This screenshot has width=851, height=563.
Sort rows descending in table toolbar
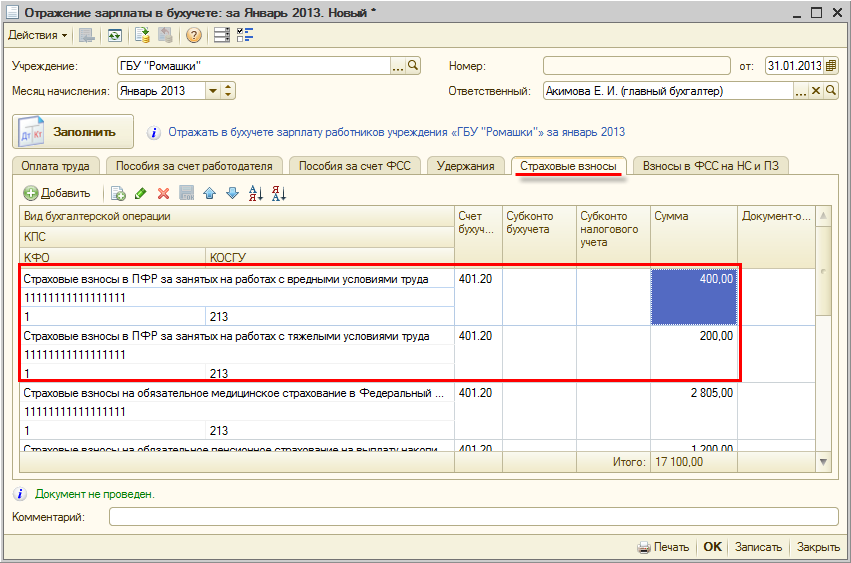279,193
